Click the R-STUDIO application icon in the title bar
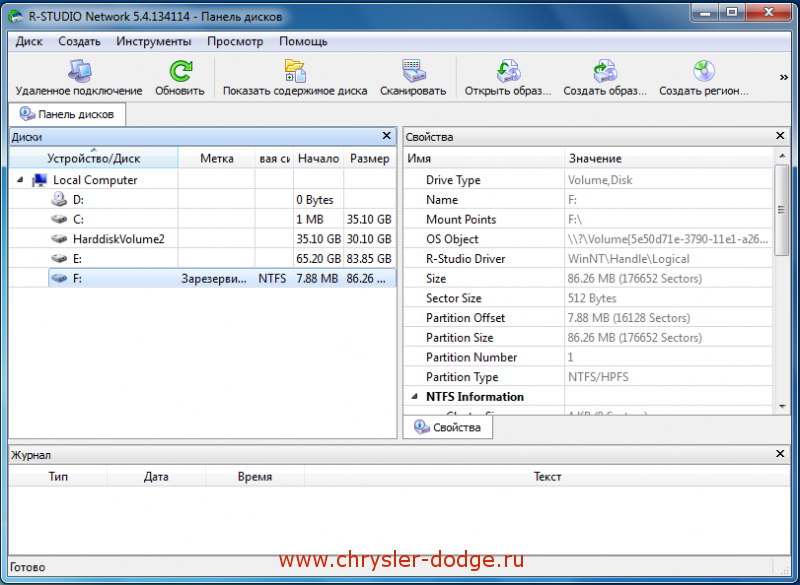 click(x=16, y=16)
